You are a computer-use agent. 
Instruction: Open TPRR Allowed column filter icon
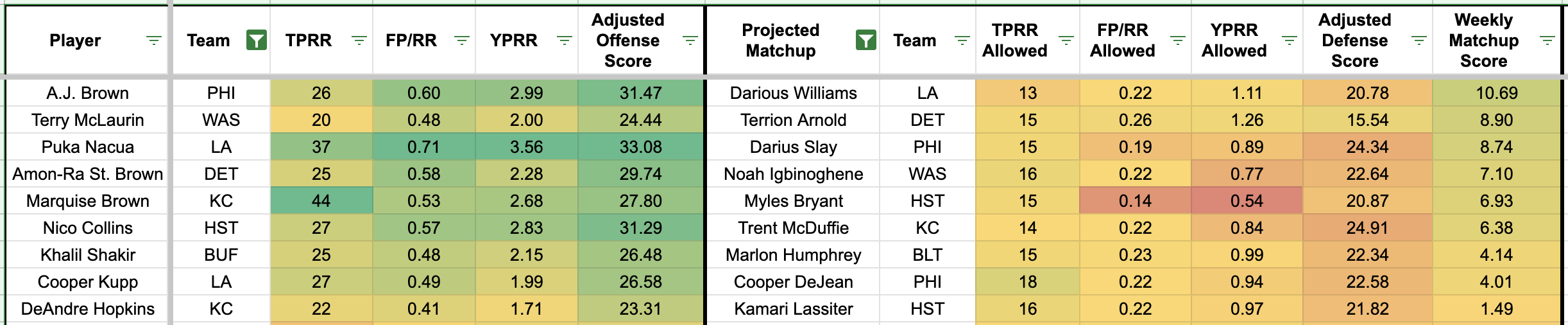click(1066, 40)
